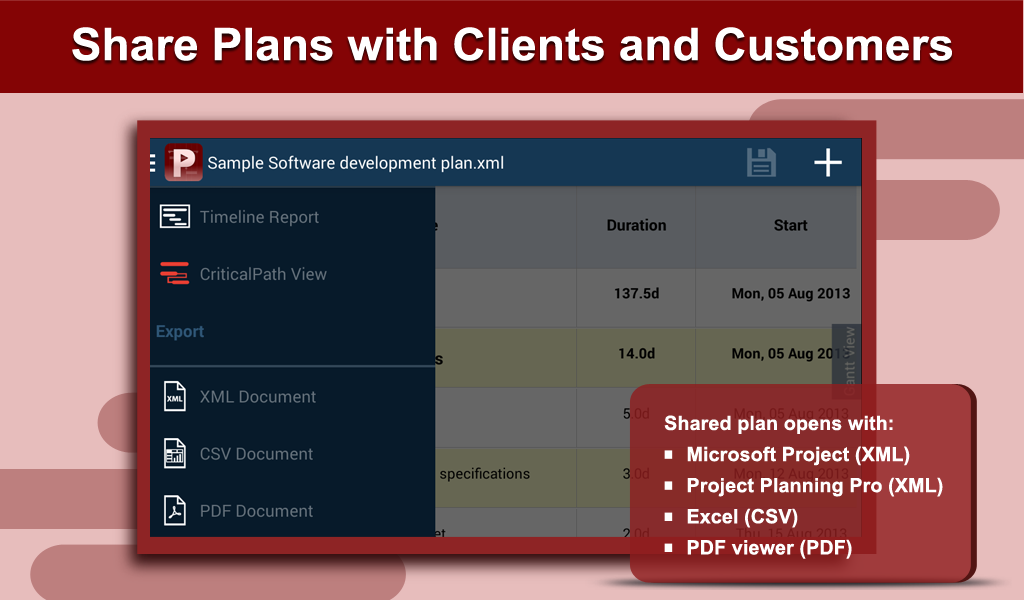Open the Gantt View side tab
1024x600 pixels.
coord(847,361)
